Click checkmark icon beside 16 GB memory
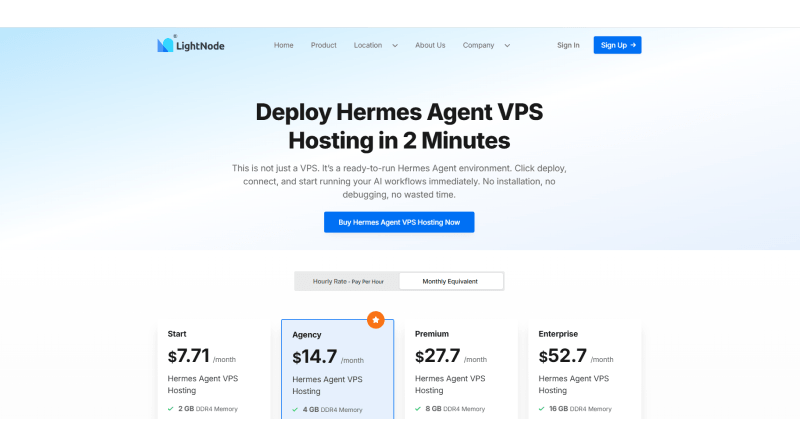Screen dimensions: 800x445 coord(542,409)
